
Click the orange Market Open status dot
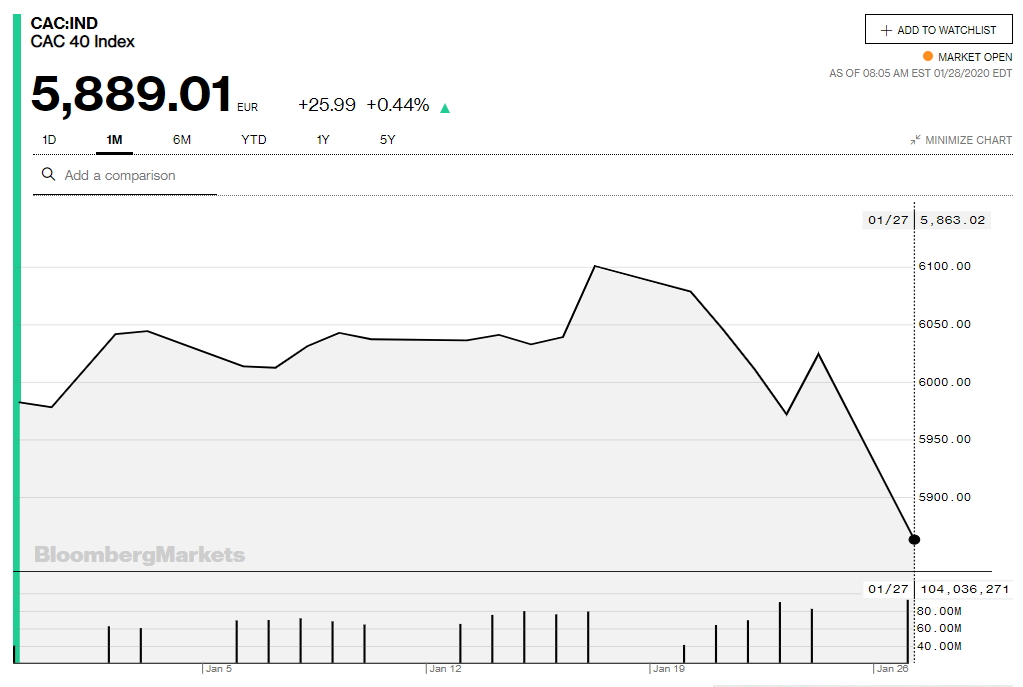click(927, 57)
